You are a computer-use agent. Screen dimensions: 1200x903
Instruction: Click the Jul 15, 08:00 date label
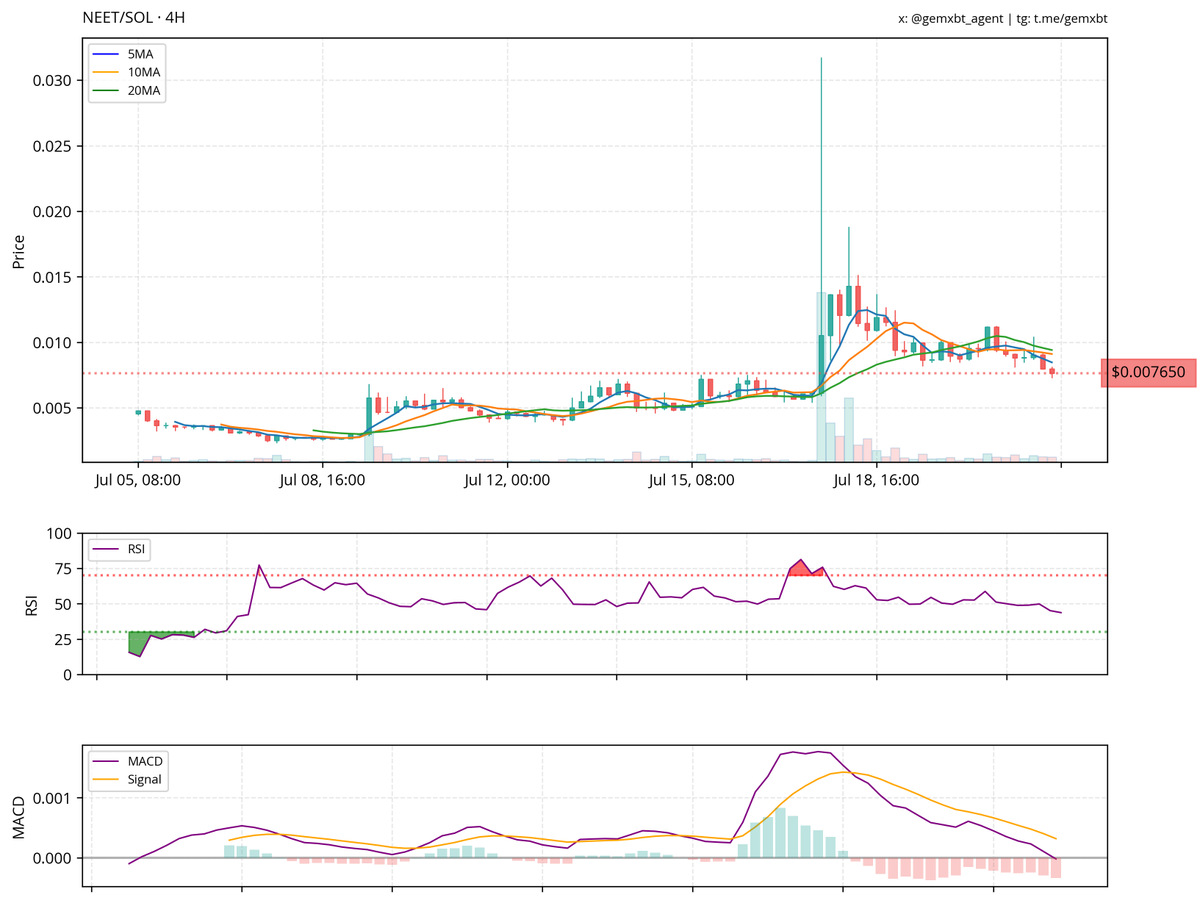[x=692, y=480]
